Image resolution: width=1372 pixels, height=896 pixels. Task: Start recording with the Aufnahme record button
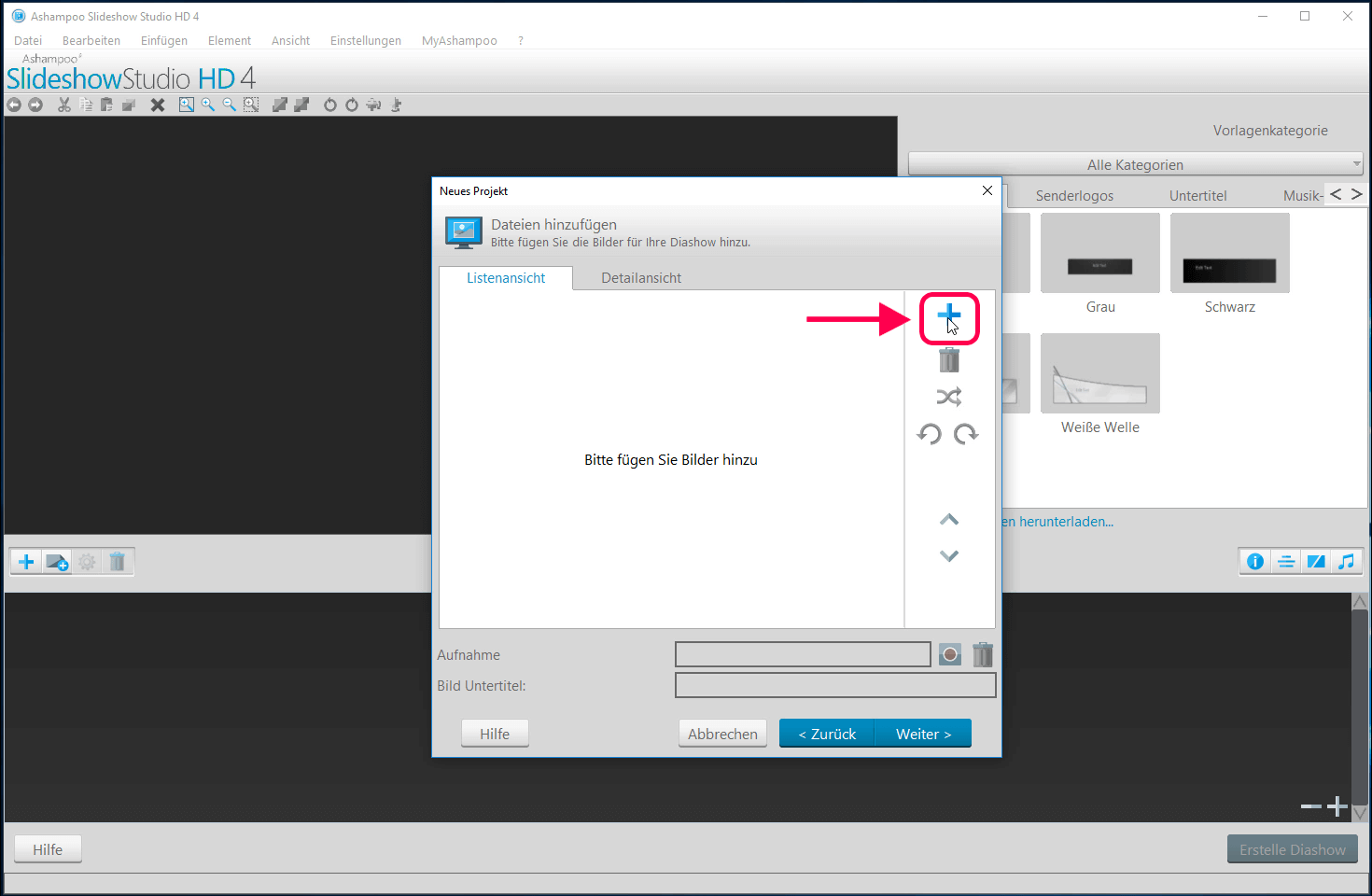pos(950,654)
